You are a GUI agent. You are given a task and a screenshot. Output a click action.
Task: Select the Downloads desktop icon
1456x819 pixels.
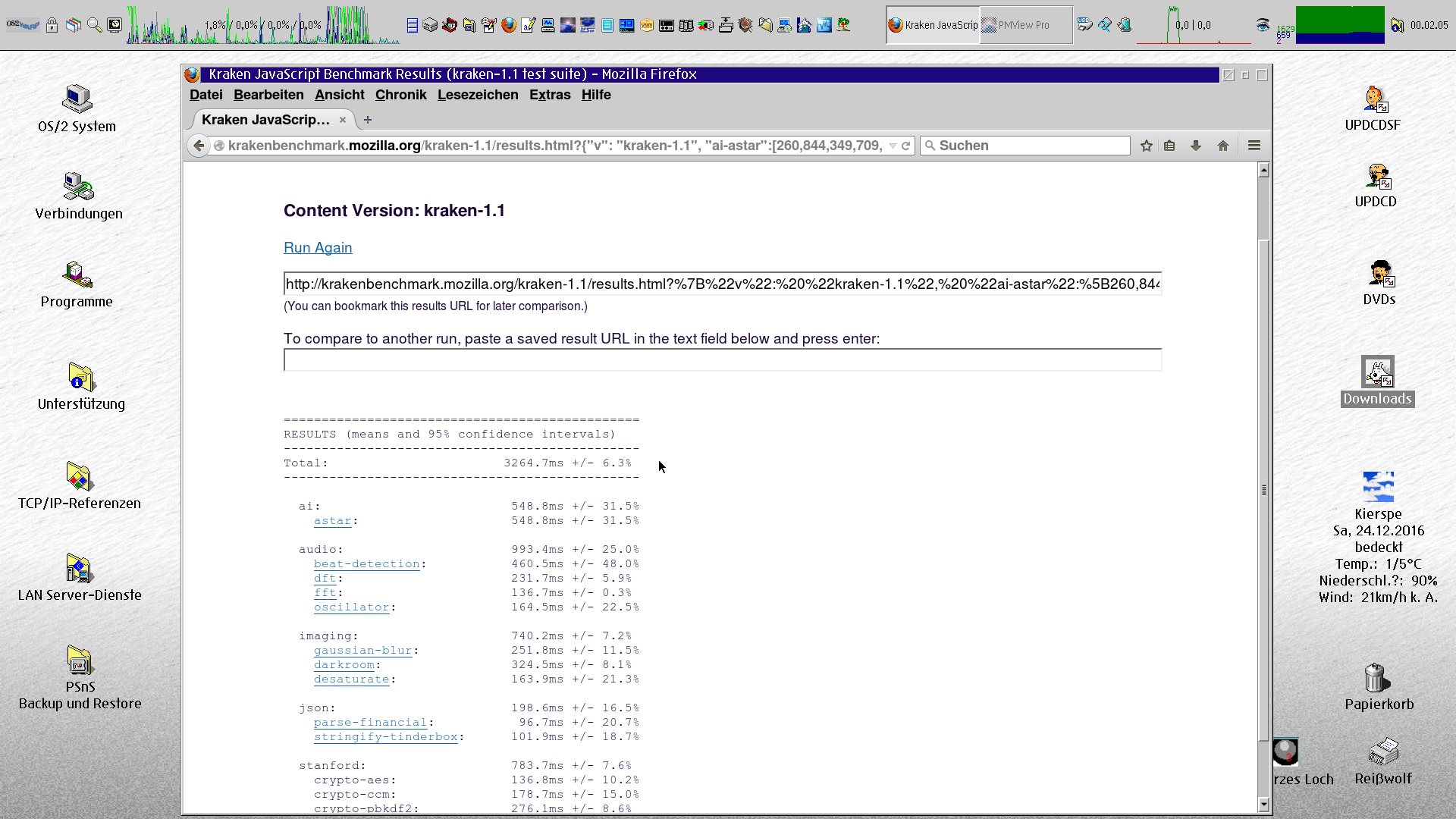click(x=1378, y=381)
